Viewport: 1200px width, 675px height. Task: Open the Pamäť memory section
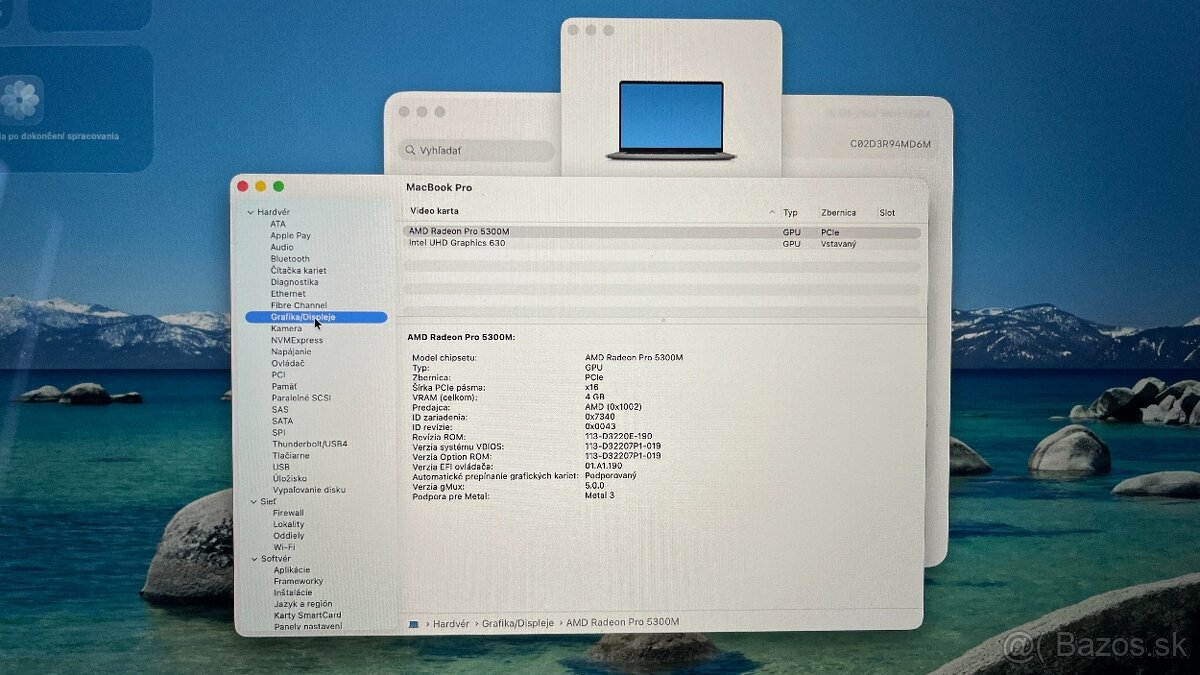point(283,386)
